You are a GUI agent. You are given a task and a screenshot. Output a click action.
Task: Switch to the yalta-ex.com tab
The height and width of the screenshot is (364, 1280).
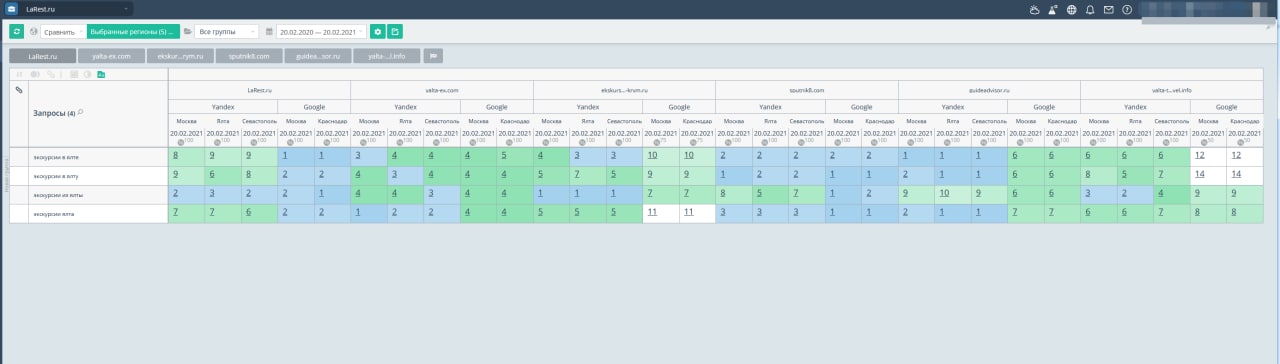[111, 56]
